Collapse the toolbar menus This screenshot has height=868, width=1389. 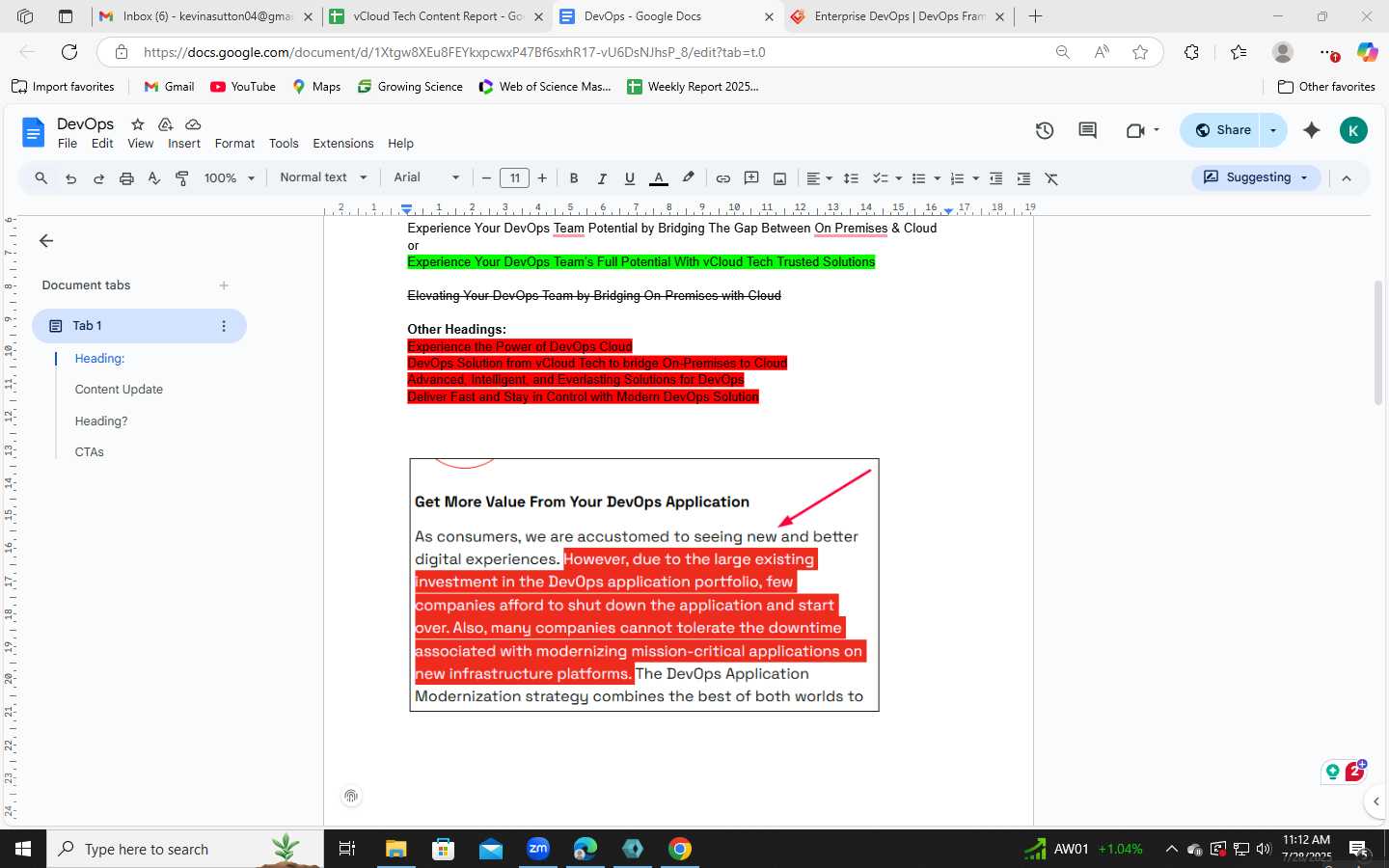1347,178
